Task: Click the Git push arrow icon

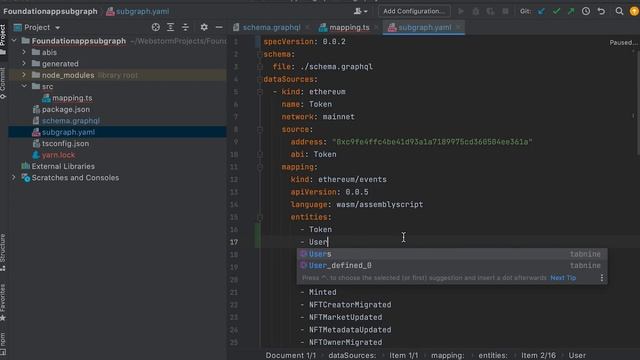Action: coord(571,11)
